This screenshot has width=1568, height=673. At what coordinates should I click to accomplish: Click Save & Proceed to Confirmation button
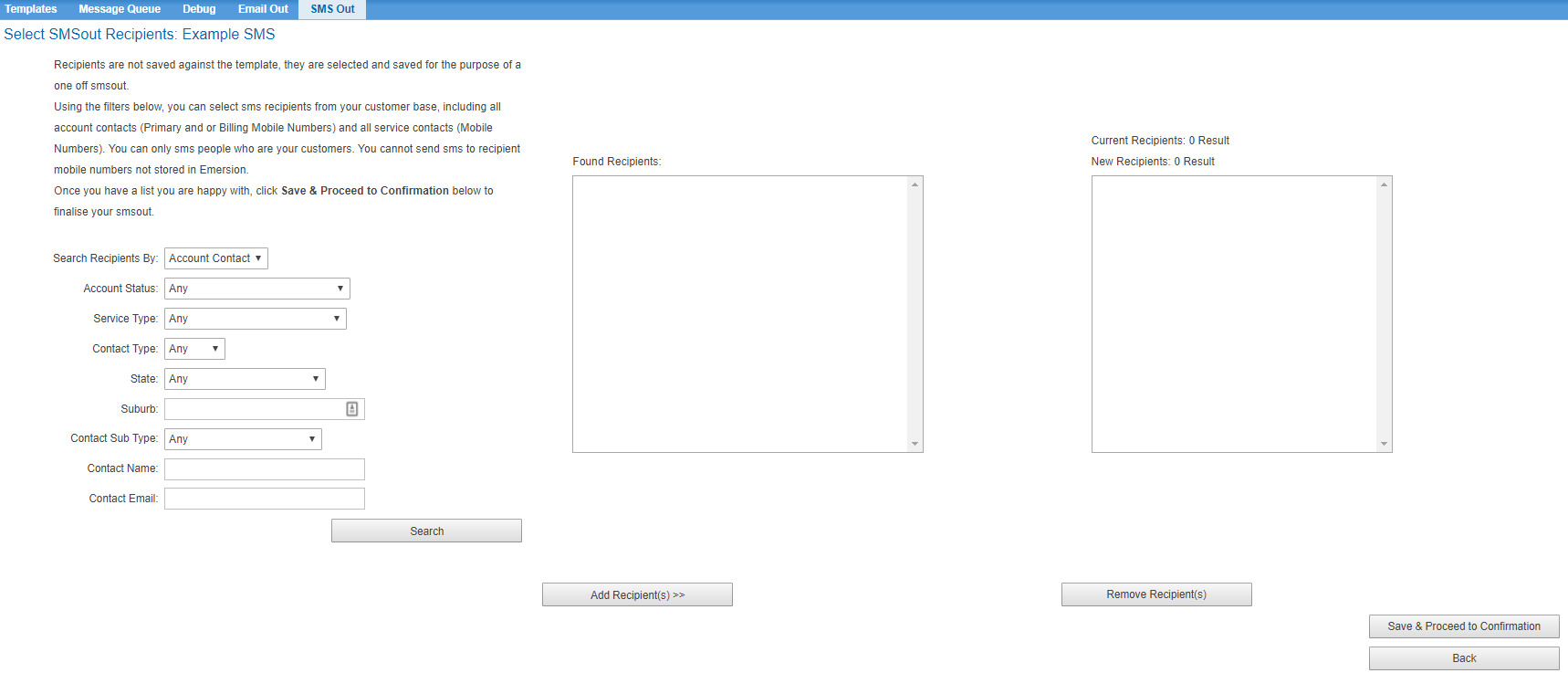(1464, 626)
